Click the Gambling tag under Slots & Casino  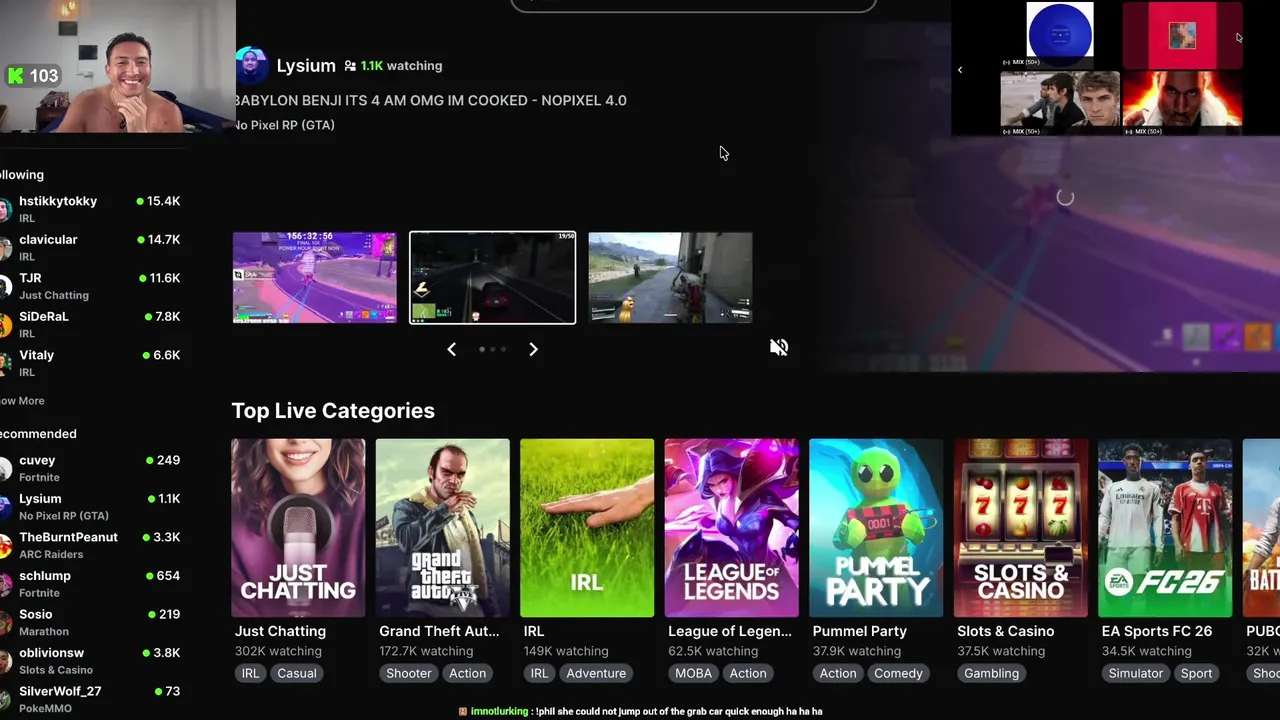pos(991,673)
